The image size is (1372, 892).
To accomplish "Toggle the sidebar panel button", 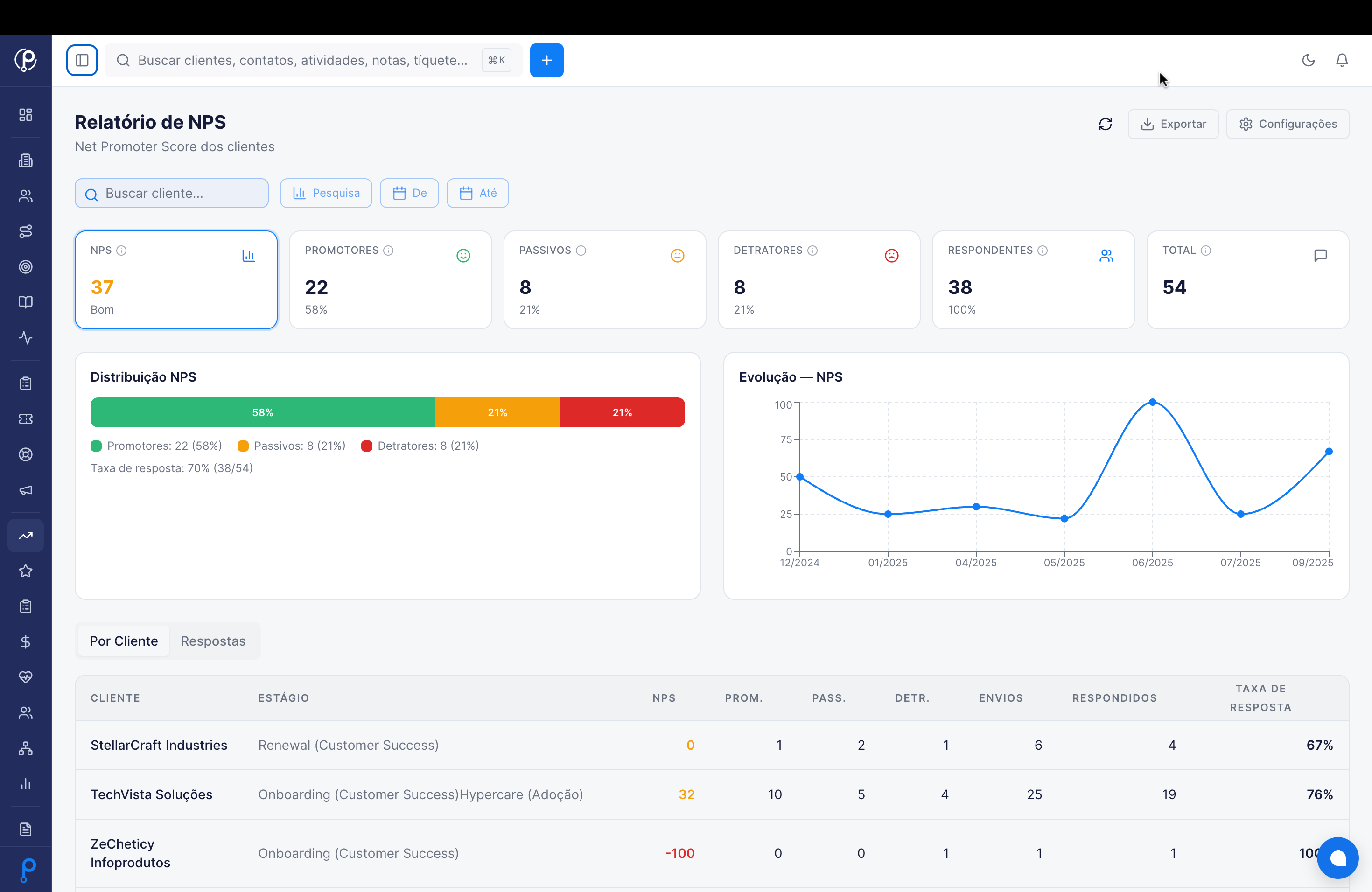I will click(82, 60).
